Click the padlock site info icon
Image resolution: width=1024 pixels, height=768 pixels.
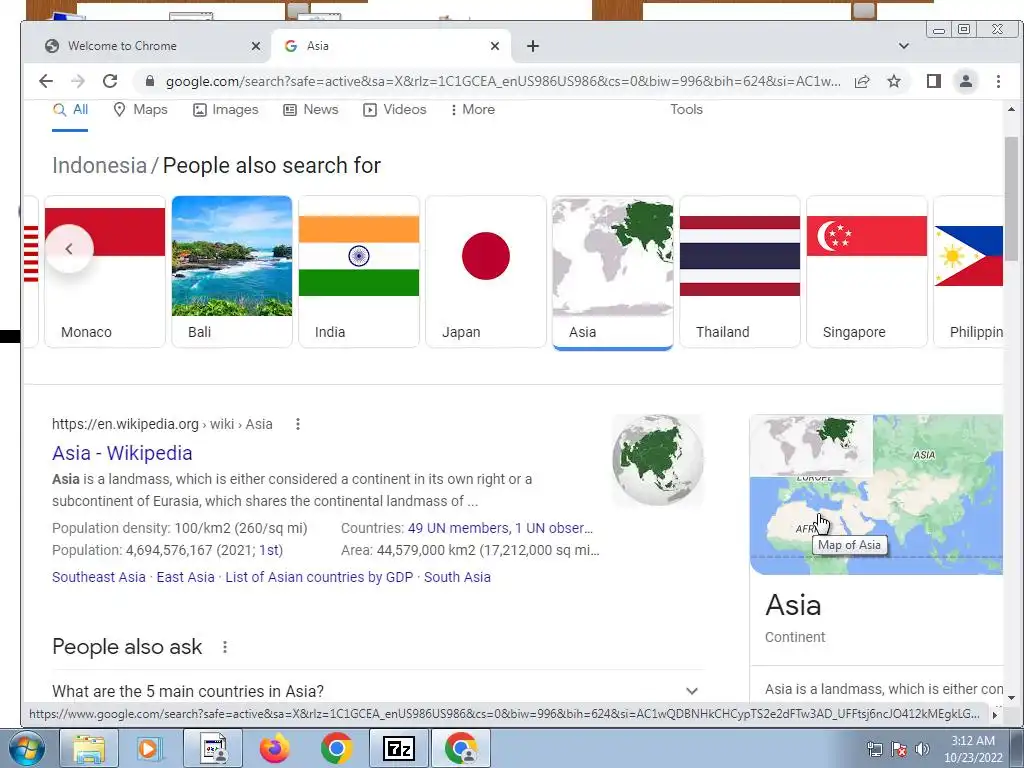[150, 81]
